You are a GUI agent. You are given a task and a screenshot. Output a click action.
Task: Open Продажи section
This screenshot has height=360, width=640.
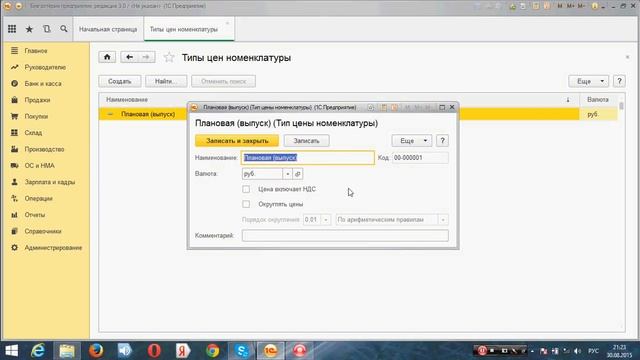(37, 100)
